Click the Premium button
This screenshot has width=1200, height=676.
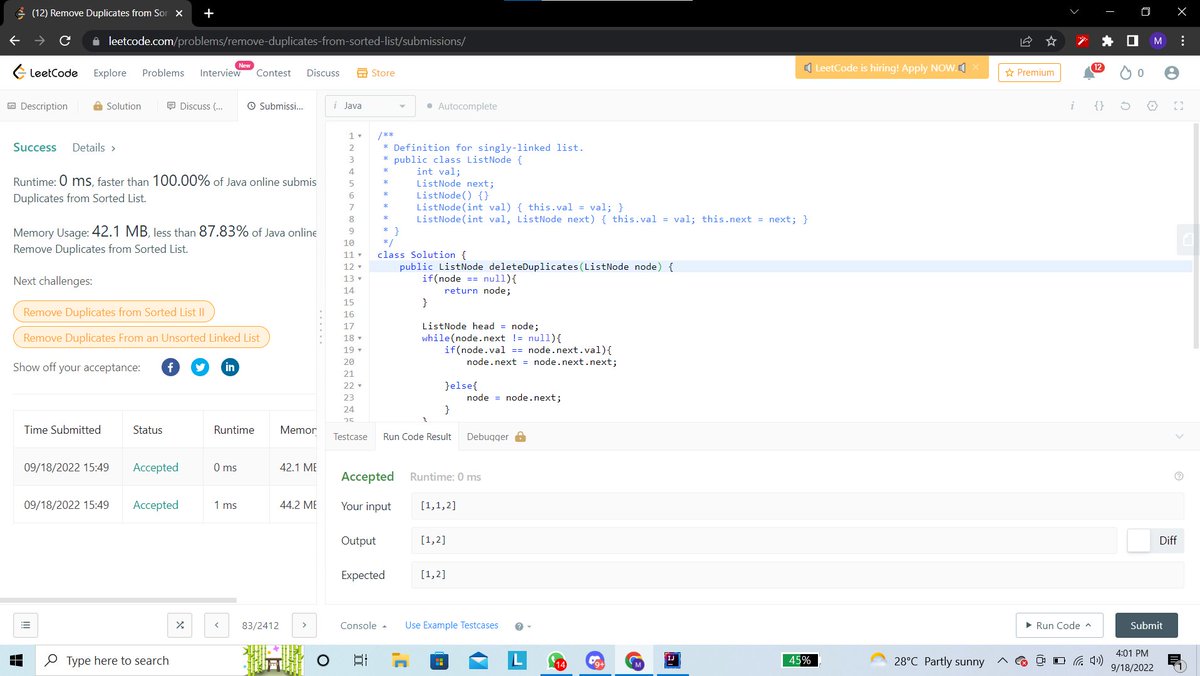[x=1030, y=72]
